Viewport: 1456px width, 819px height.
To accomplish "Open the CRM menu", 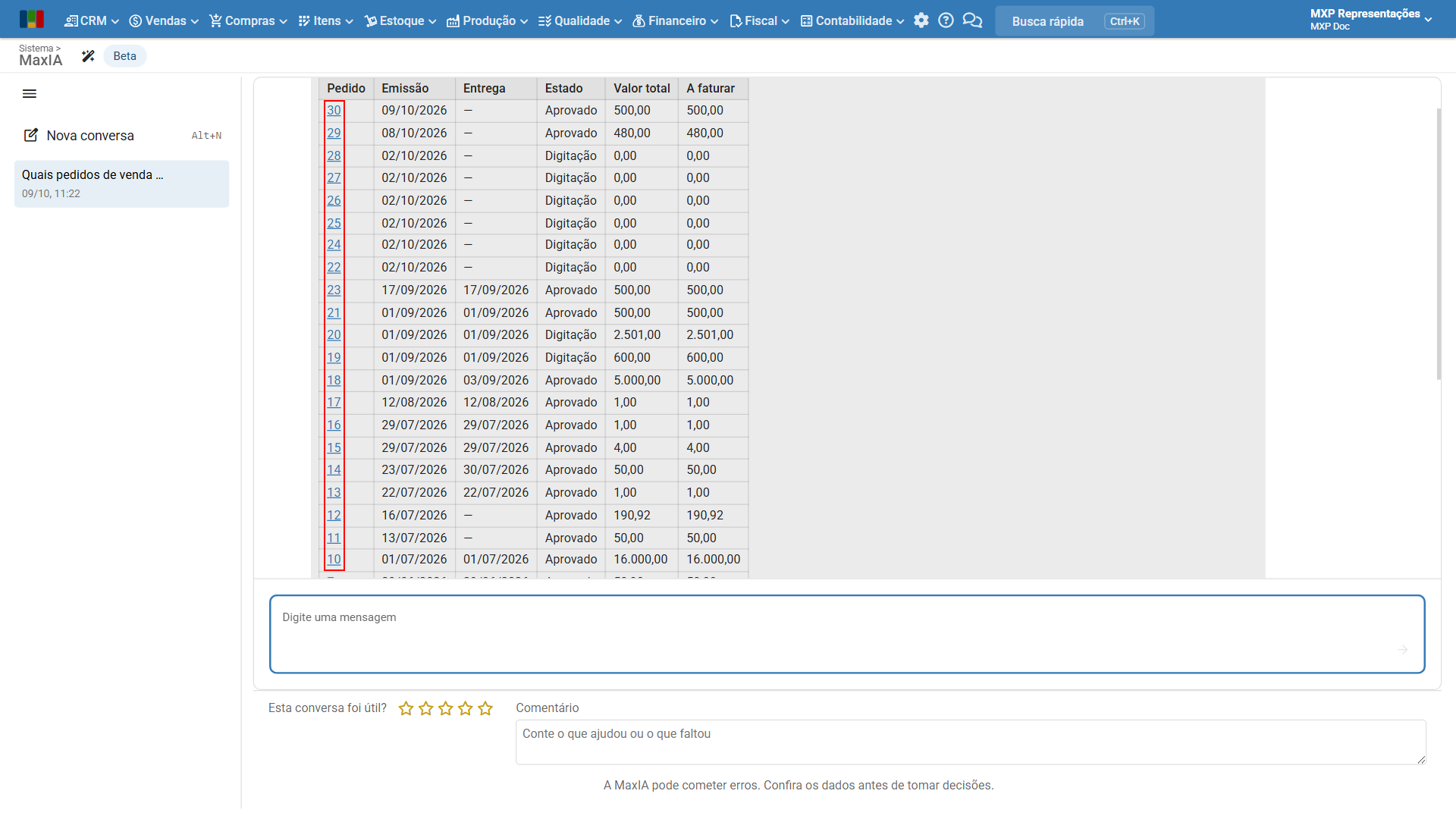I will coord(92,20).
